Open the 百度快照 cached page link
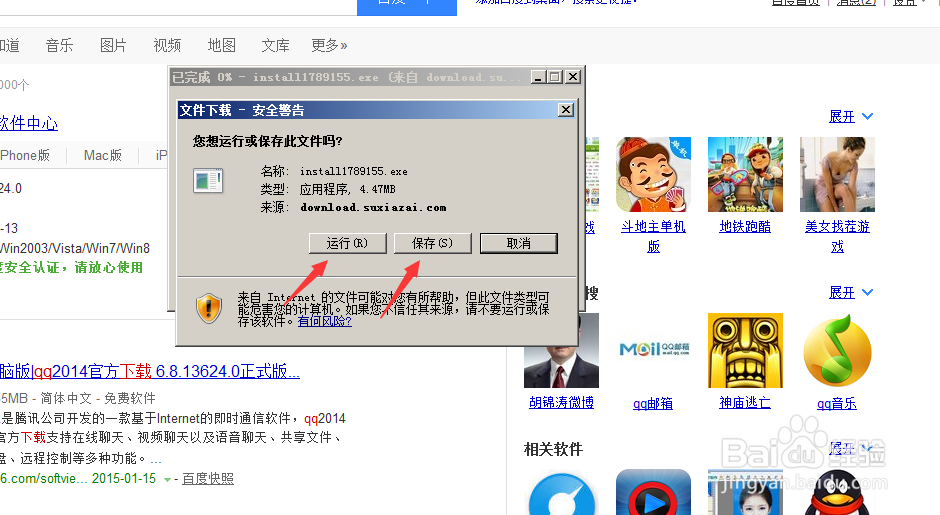940x515 pixels. pyautogui.click(x=208, y=478)
